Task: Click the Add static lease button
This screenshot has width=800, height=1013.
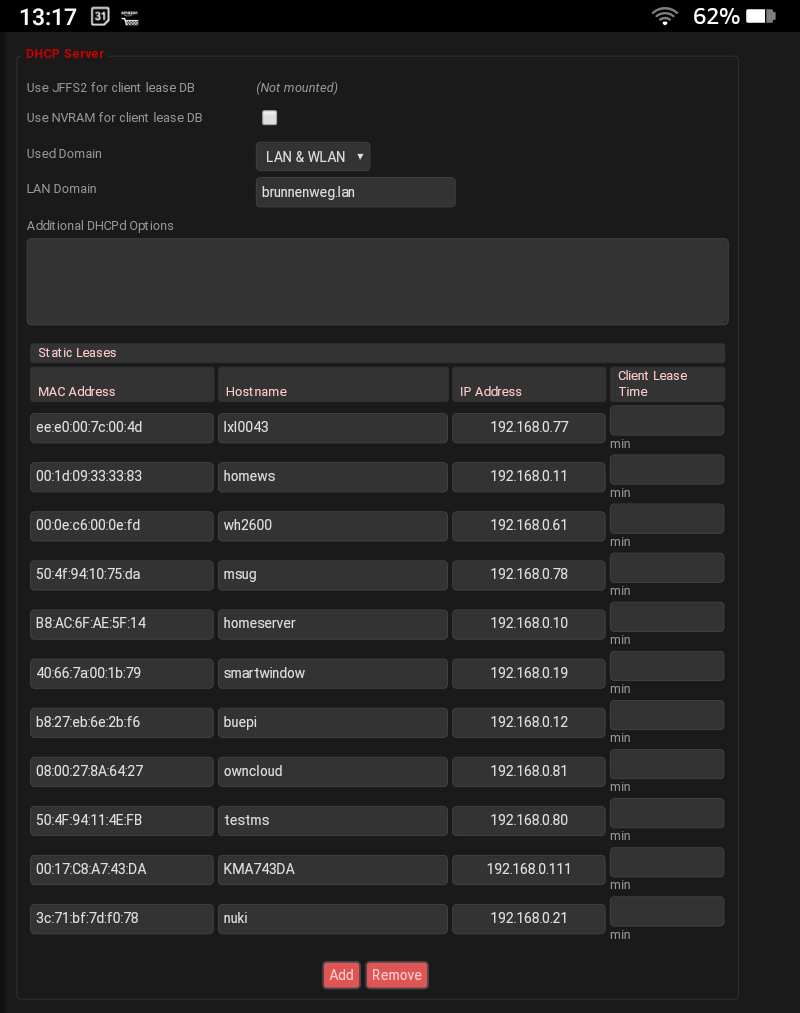Action: [x=341, y=975]
